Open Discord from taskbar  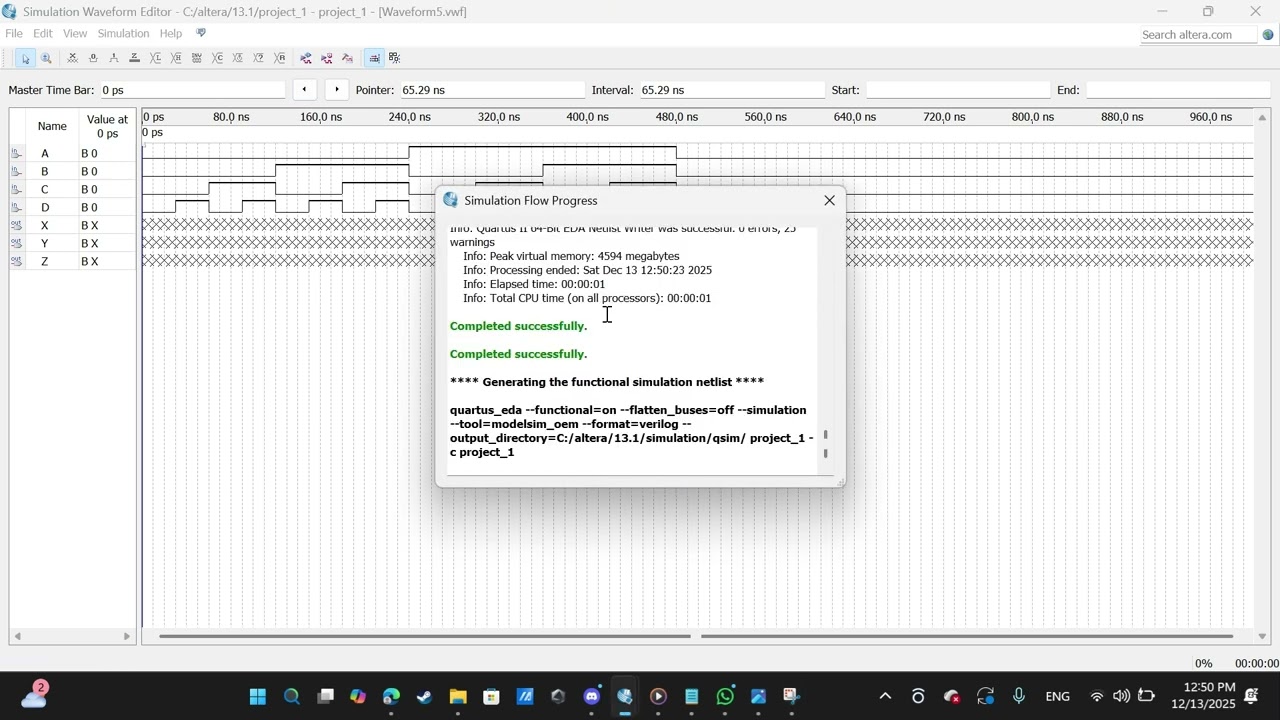click(592, 696)
